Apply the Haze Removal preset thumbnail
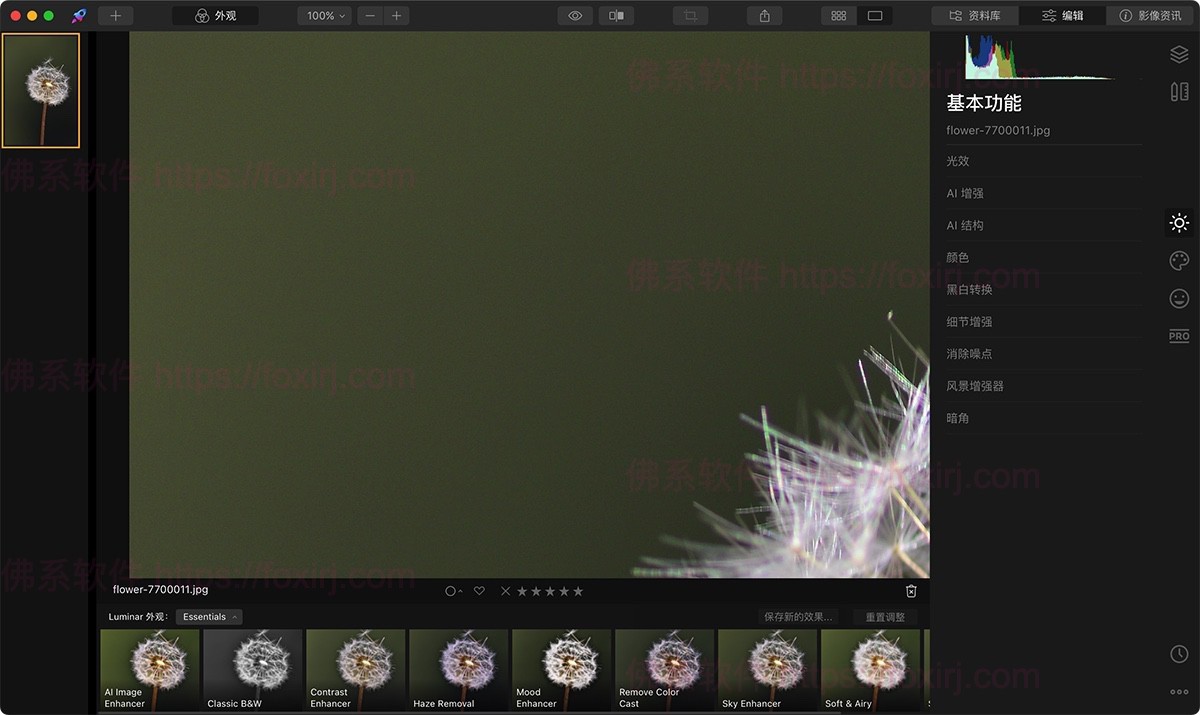This screenshot has width=1200, height=715. (457, 668)
